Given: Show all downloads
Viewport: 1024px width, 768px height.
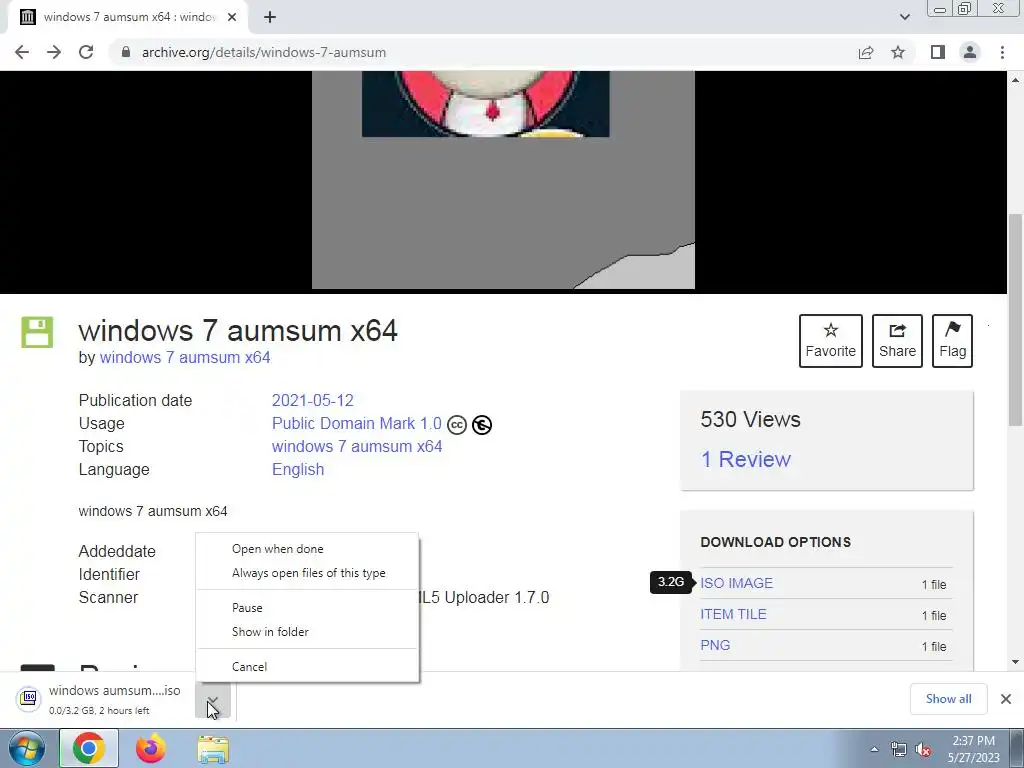Looking at the screenshot, I should (x=948, y=699).
